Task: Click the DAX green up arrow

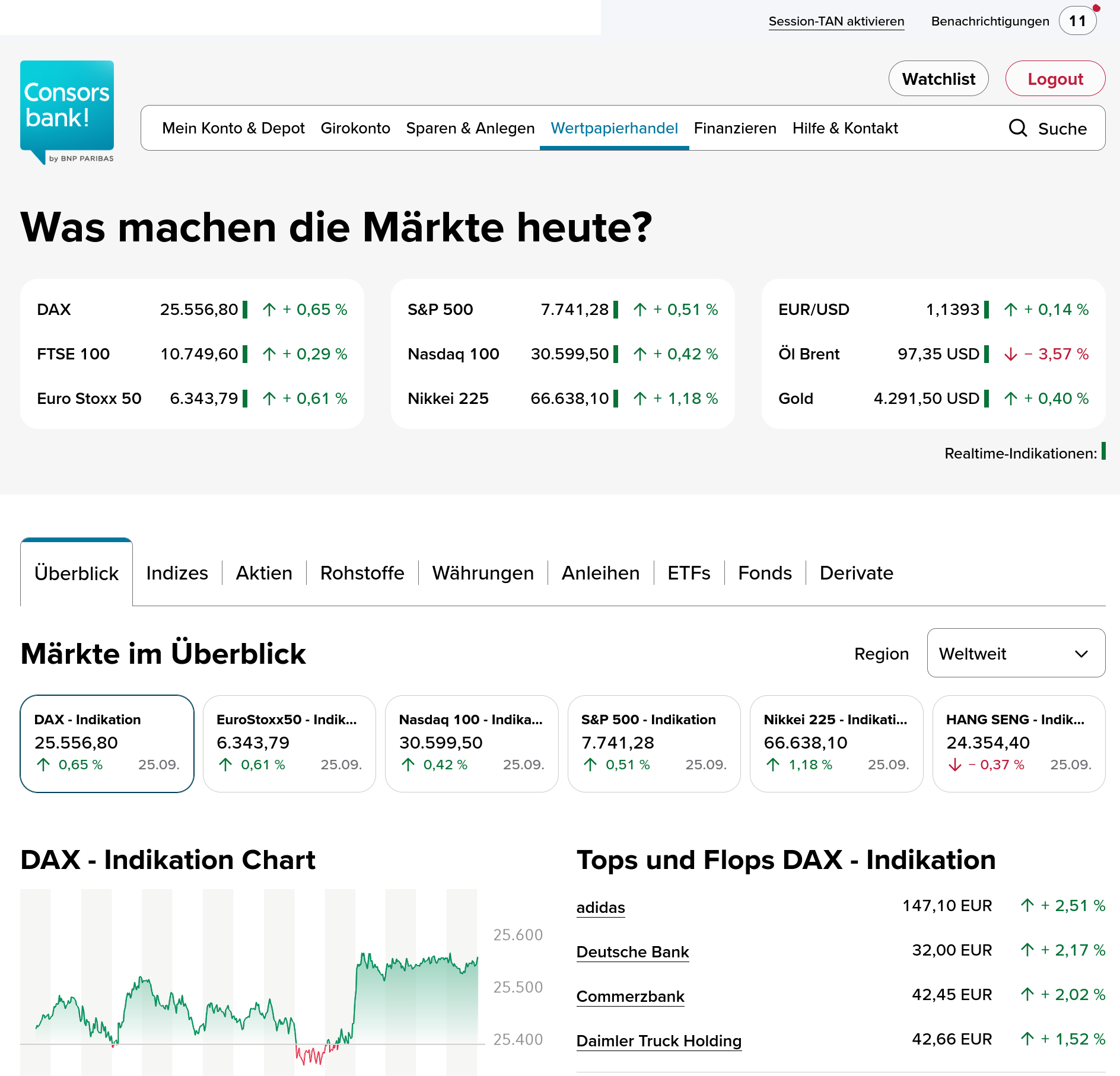Action: (269, 310)
